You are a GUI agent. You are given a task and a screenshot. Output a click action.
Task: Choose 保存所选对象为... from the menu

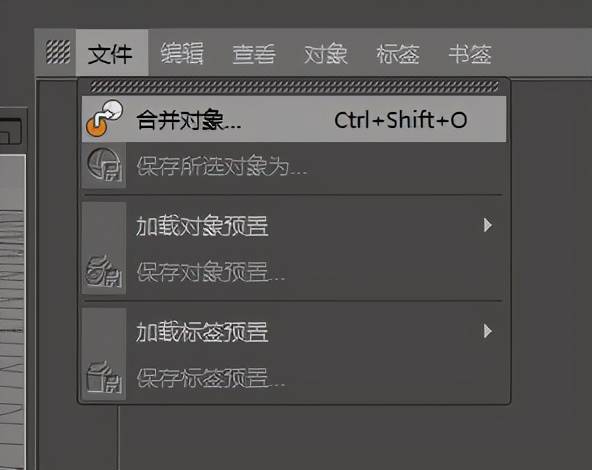tap(294, 165)
